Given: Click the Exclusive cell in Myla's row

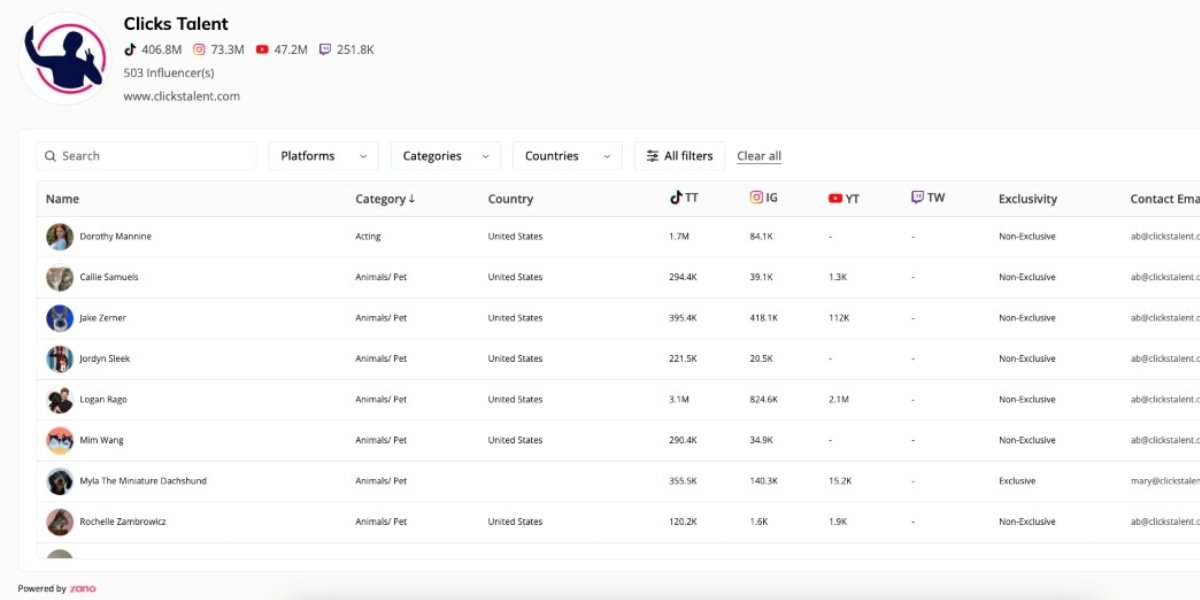Looking at the screenshot, I should pyautogui.click(x=1017, y=481).
